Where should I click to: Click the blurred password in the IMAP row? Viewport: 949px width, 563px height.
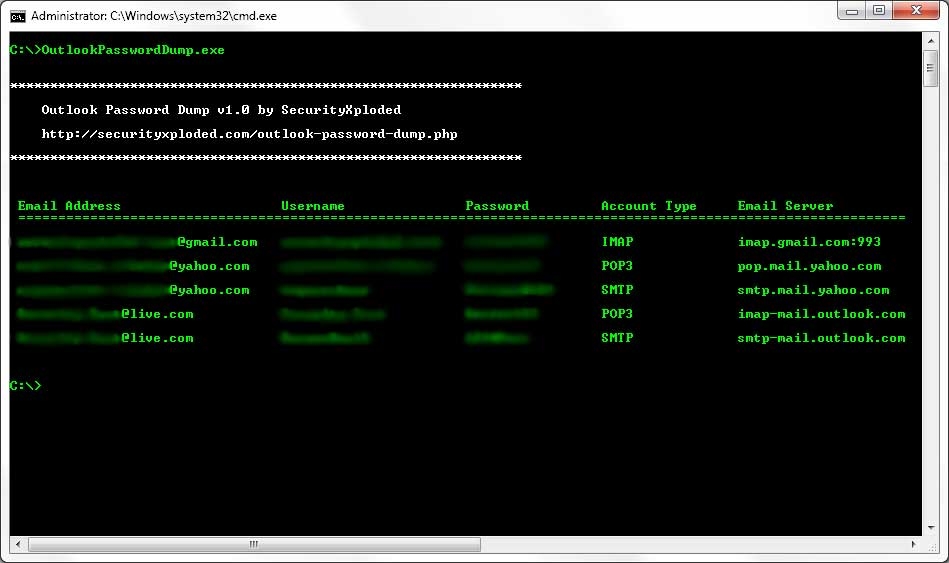pos(505,242)
